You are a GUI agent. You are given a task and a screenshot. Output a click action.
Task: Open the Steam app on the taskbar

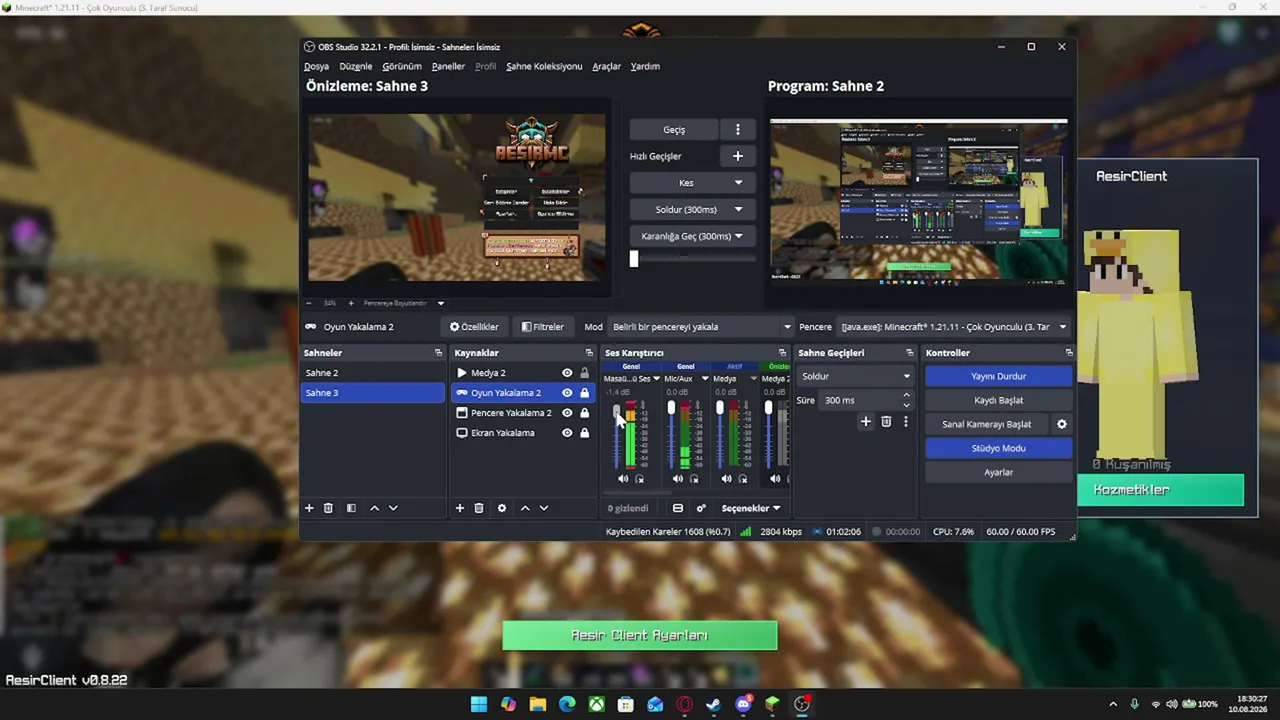click(713, 704)
